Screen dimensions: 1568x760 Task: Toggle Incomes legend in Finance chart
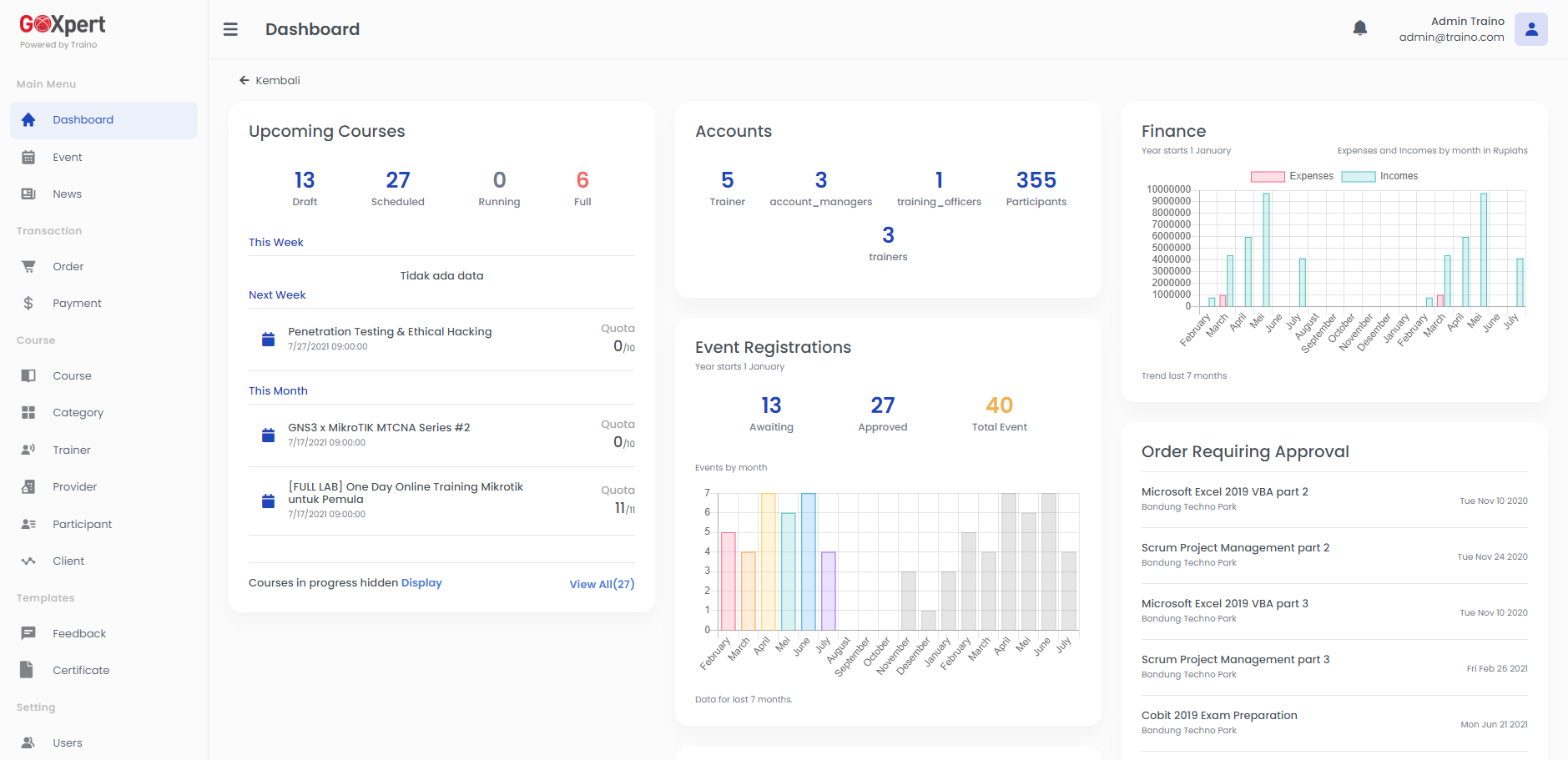1379,176
